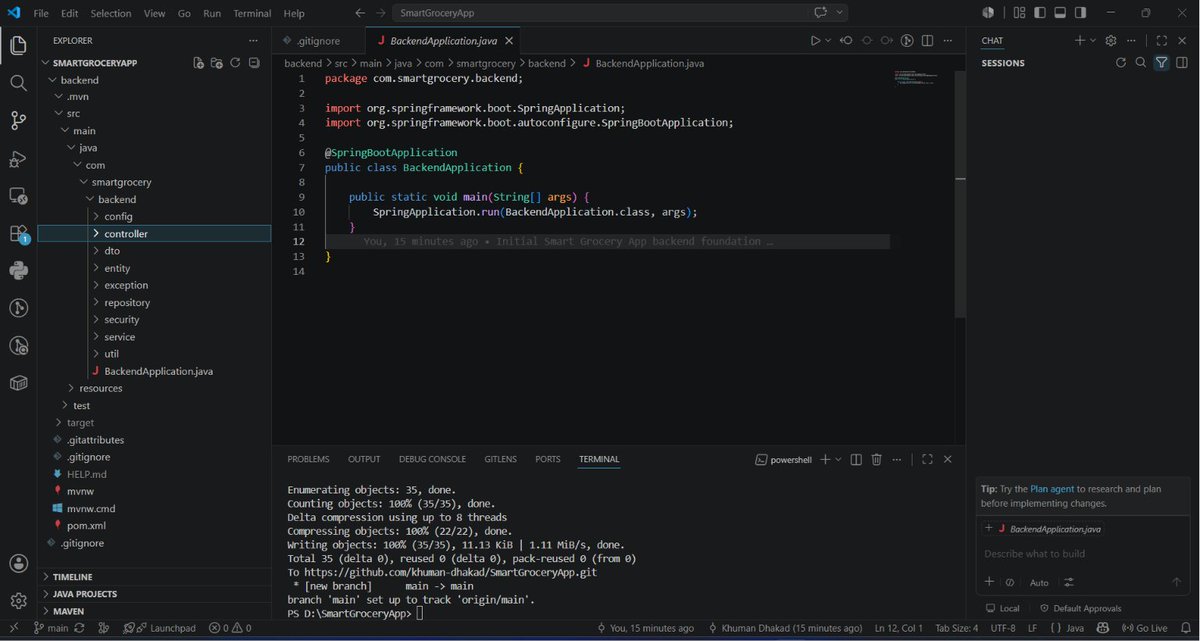Toggle Secondary Side Bar layout button

tap(1080, 13)
